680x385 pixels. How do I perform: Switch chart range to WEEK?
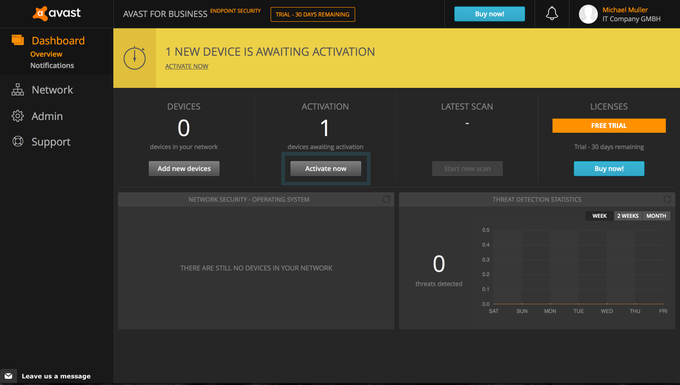tap(599, 216)
